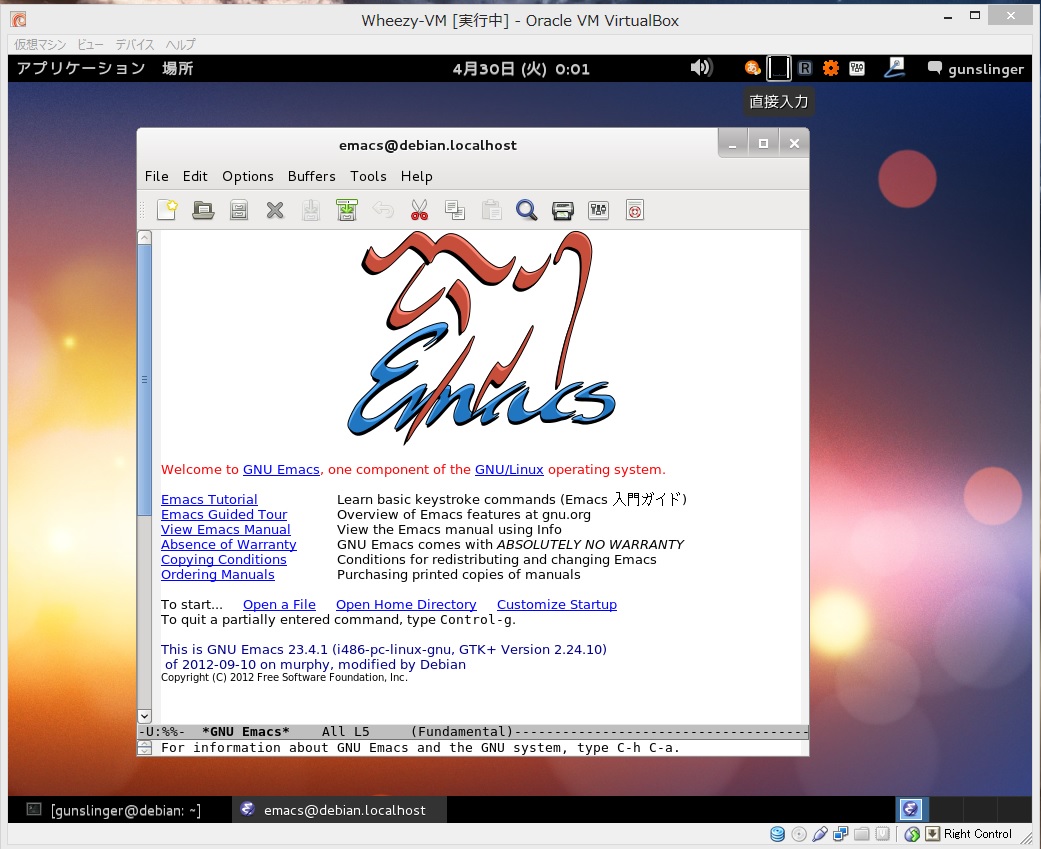The width and height of the screenshot is (1041, 849).
Task: Click the Copy toolbar icon
Action: point(455,210)
